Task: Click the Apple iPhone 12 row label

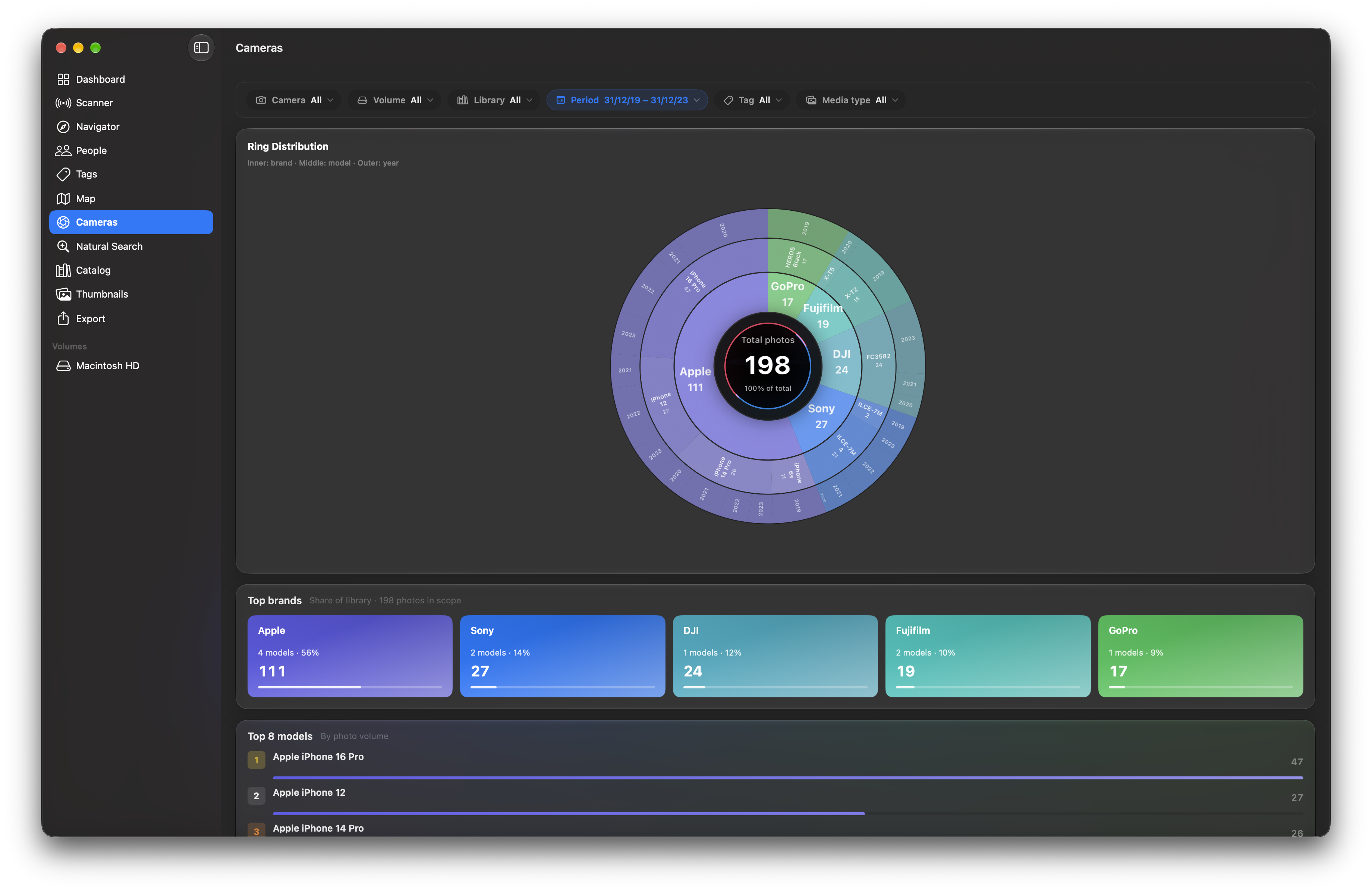Action: point(309,793)
